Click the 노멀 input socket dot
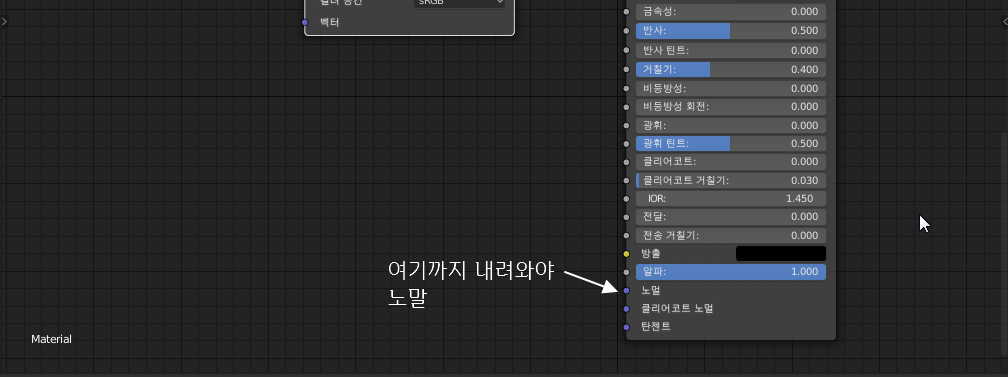Image resolution: width=1008 pixels, height=377 pixels. coord(627,291)
